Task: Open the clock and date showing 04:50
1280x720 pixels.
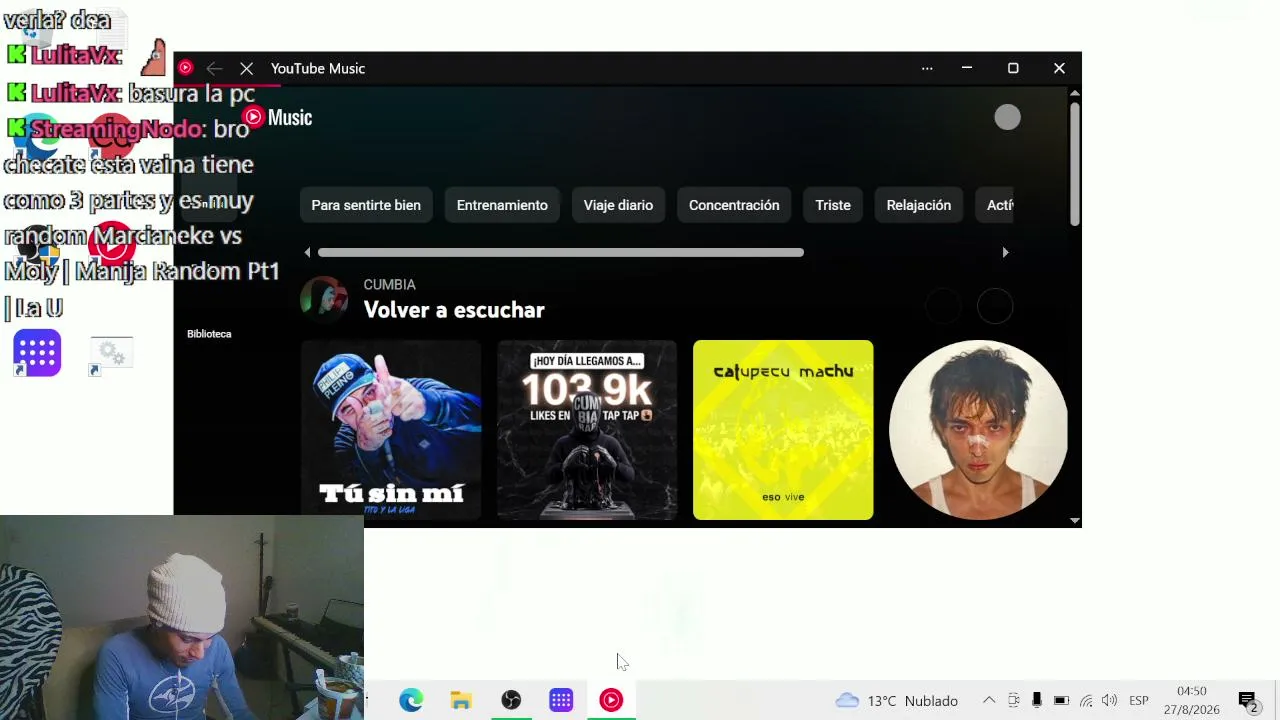Action: pyautogui.click(x=1192, y=700)
